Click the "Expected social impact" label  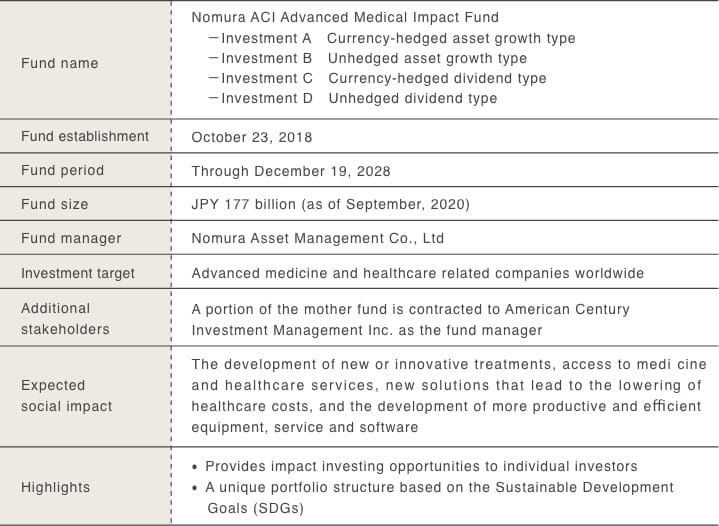pyautogui.click(x=66, y=396)
